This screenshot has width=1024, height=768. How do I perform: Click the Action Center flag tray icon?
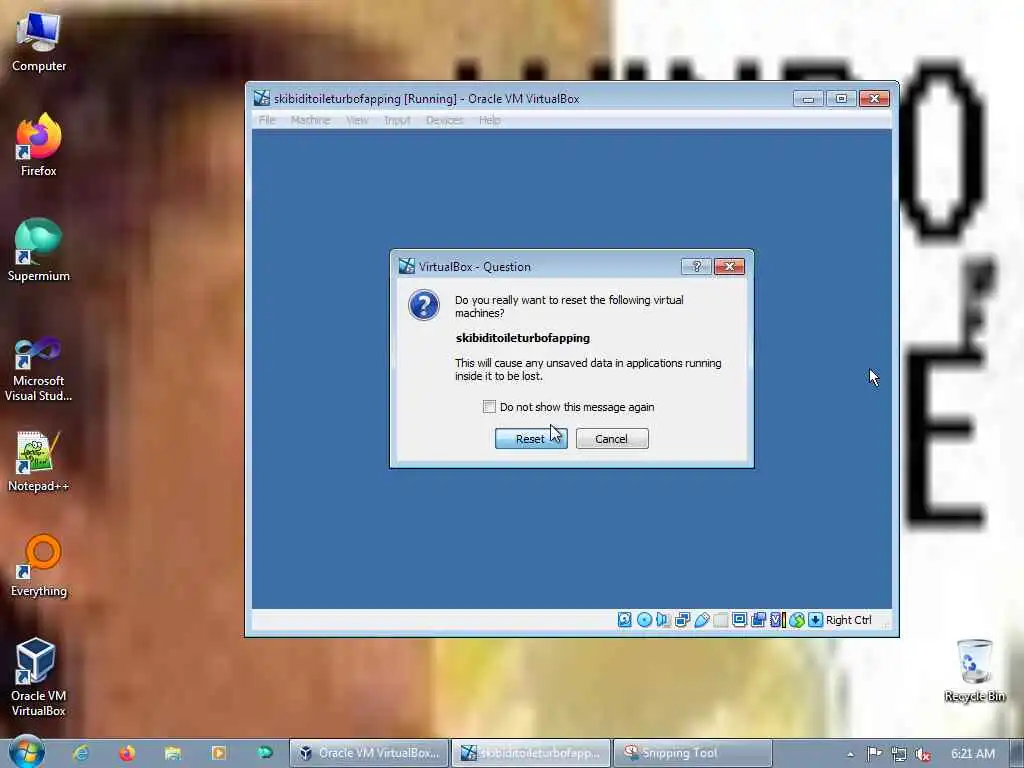point(874,754)
